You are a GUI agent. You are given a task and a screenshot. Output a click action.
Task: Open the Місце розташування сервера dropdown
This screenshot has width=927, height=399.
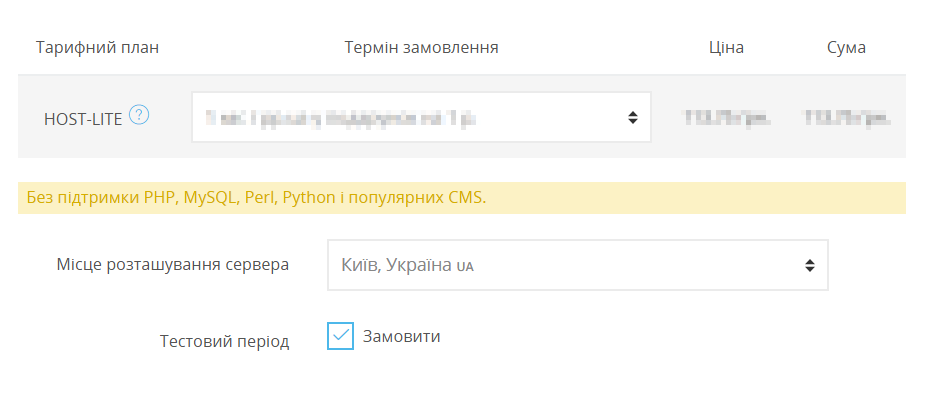coord(578,265)
